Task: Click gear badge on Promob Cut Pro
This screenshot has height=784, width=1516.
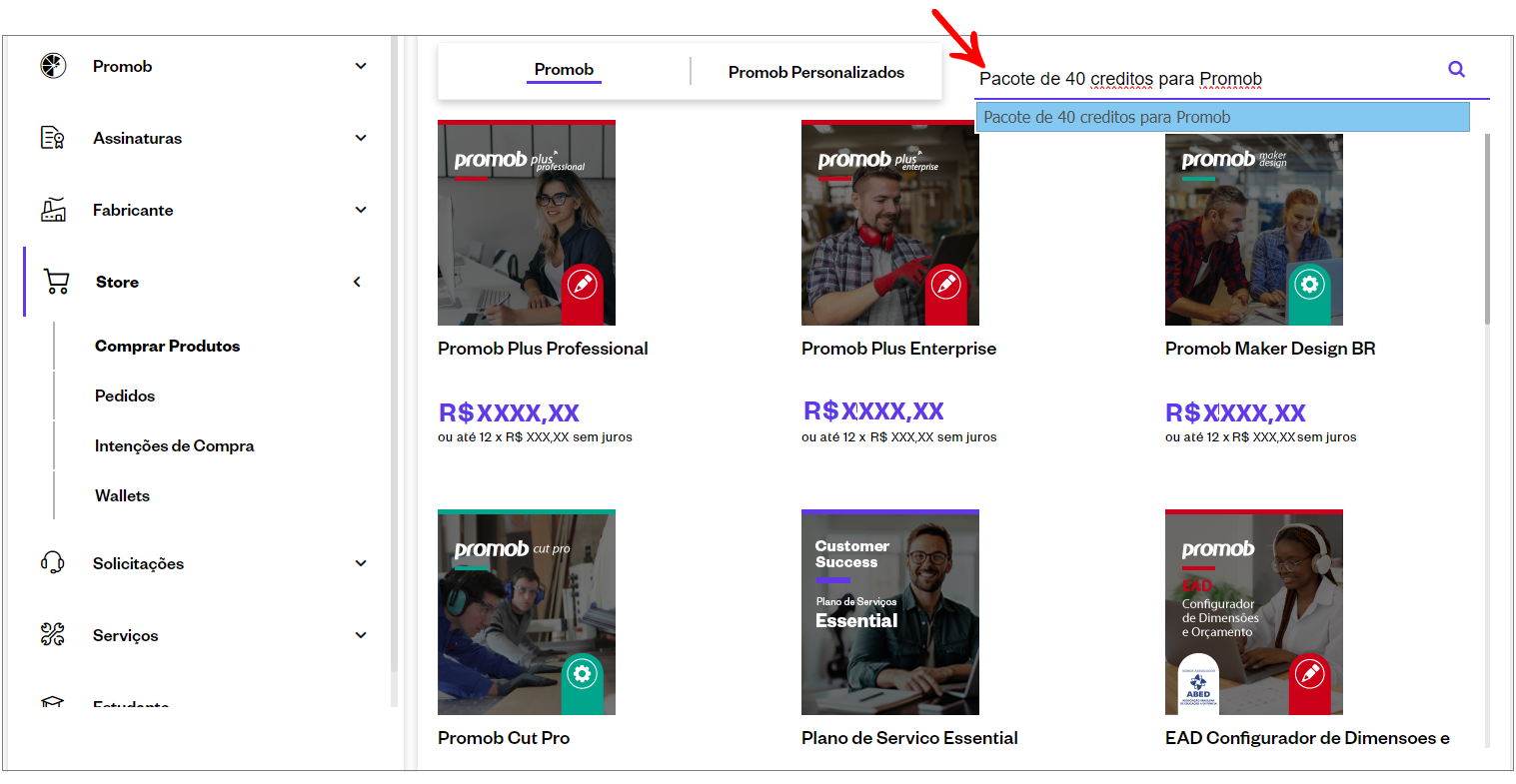Action: pyautogui.click(x=583, y=674)
